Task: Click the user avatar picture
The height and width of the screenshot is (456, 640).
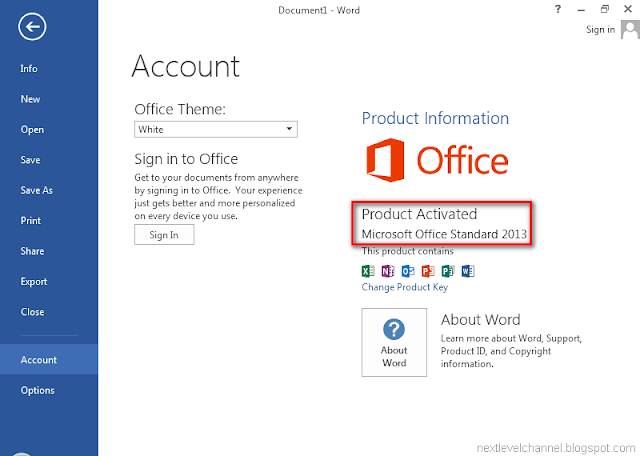Action: click(x=630, y=29)
